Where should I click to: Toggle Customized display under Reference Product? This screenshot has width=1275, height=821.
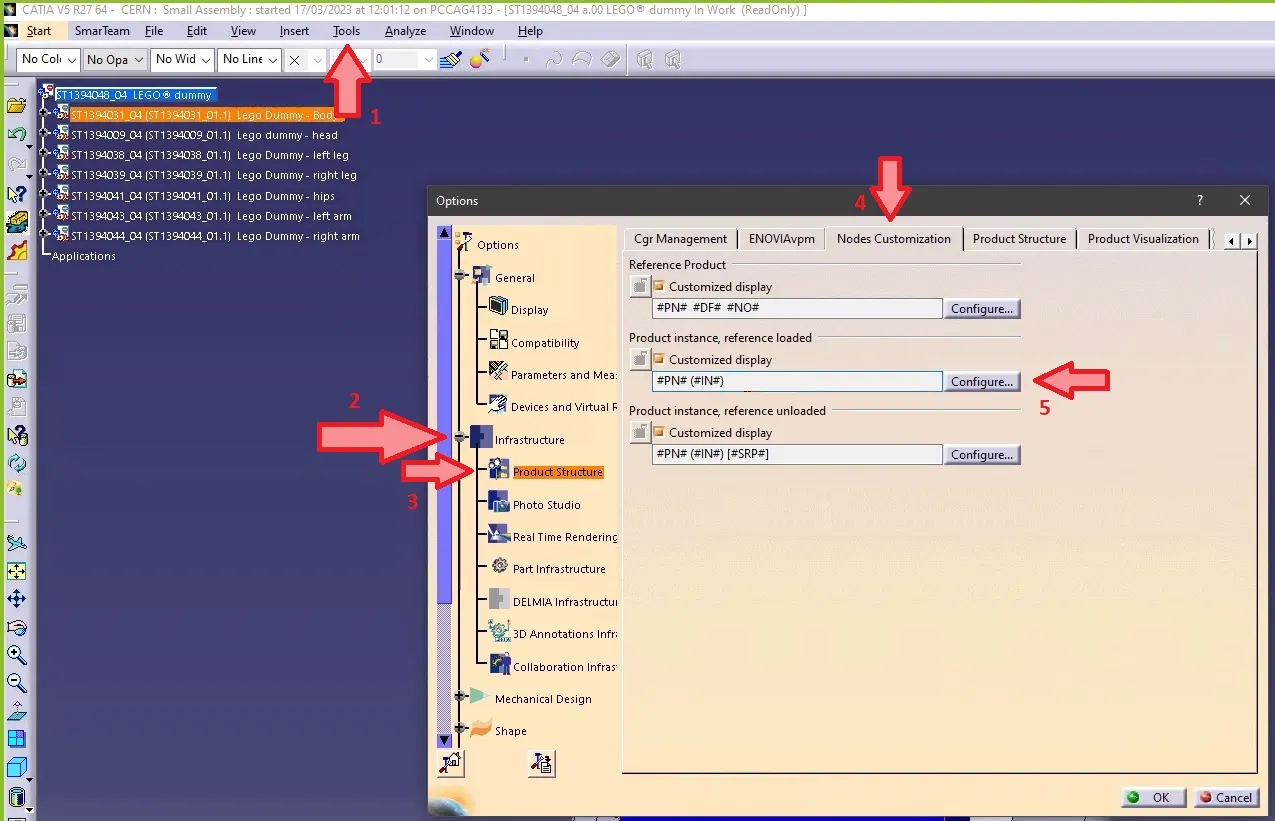coord(659,287)
